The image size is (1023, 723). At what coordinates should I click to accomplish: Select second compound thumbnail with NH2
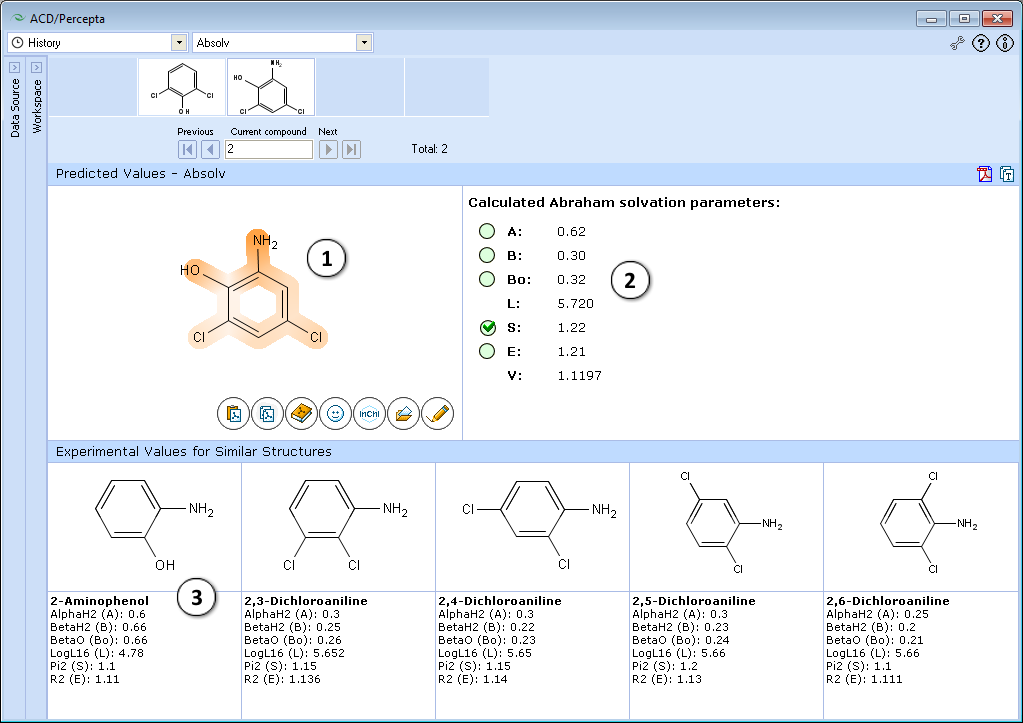tap(271, 87)
